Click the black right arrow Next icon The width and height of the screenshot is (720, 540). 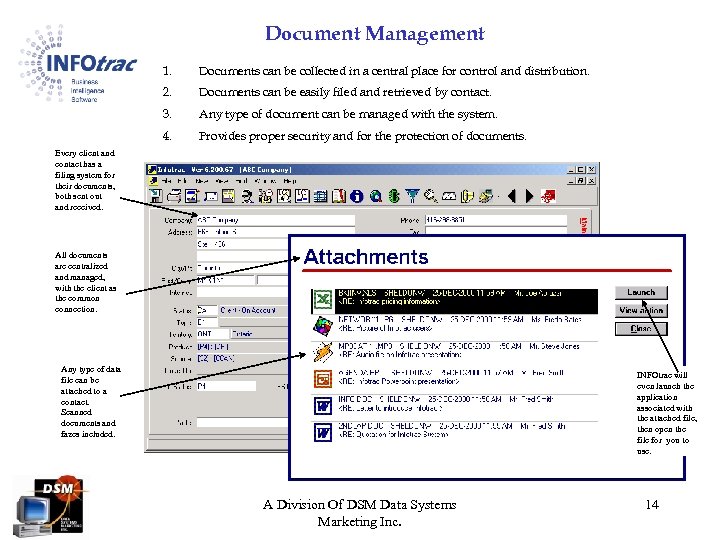[529, 196]
